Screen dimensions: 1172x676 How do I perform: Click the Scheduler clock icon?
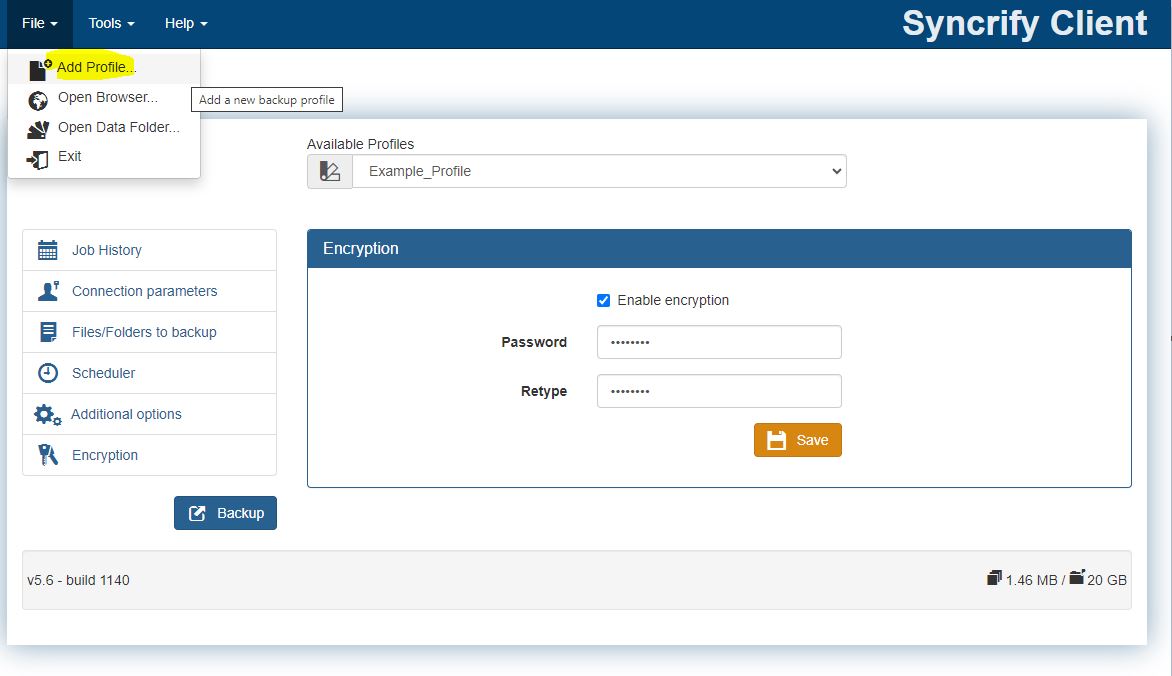coord(48,373)
